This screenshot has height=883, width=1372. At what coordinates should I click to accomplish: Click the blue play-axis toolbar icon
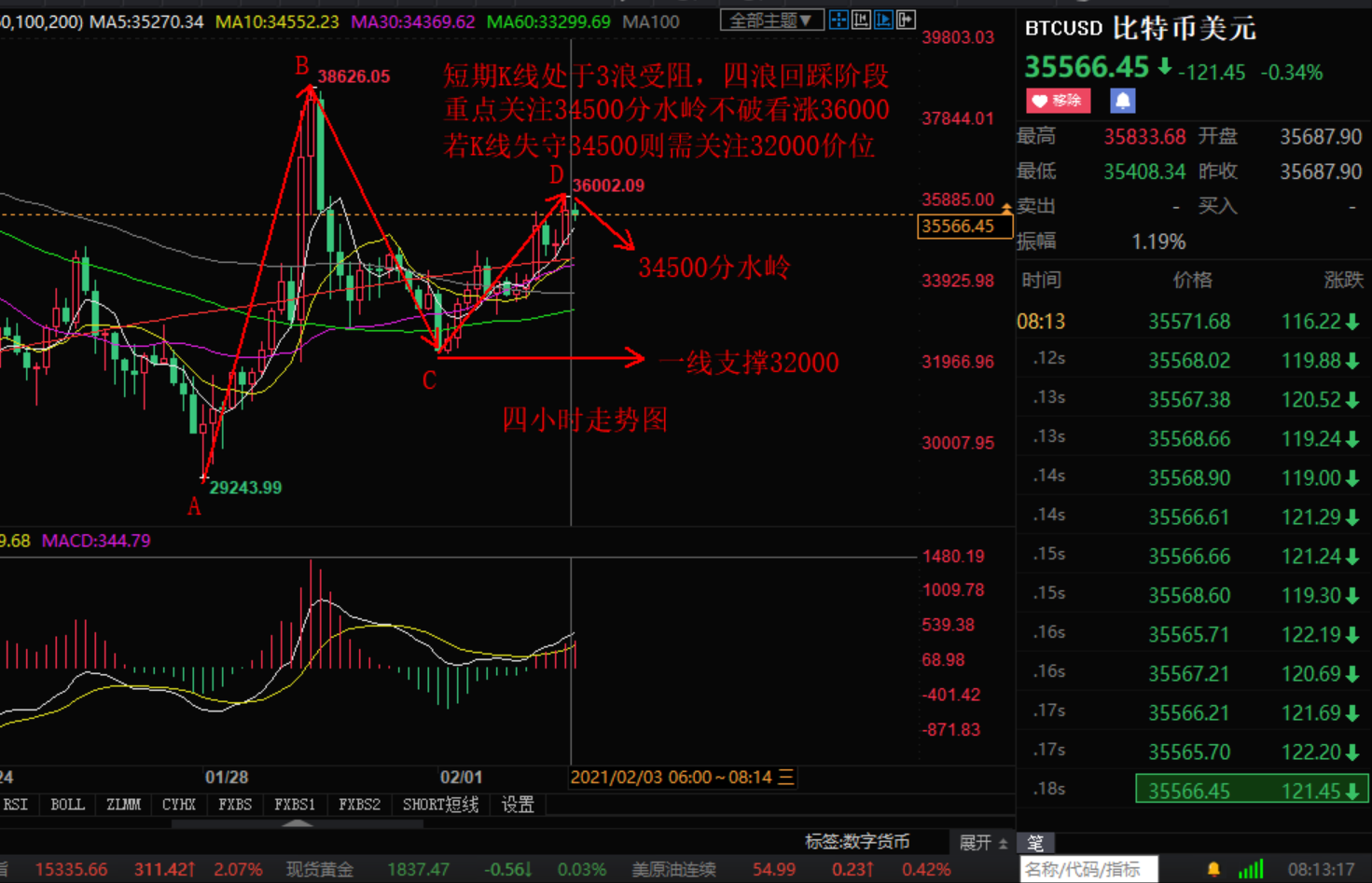[883, 20]
